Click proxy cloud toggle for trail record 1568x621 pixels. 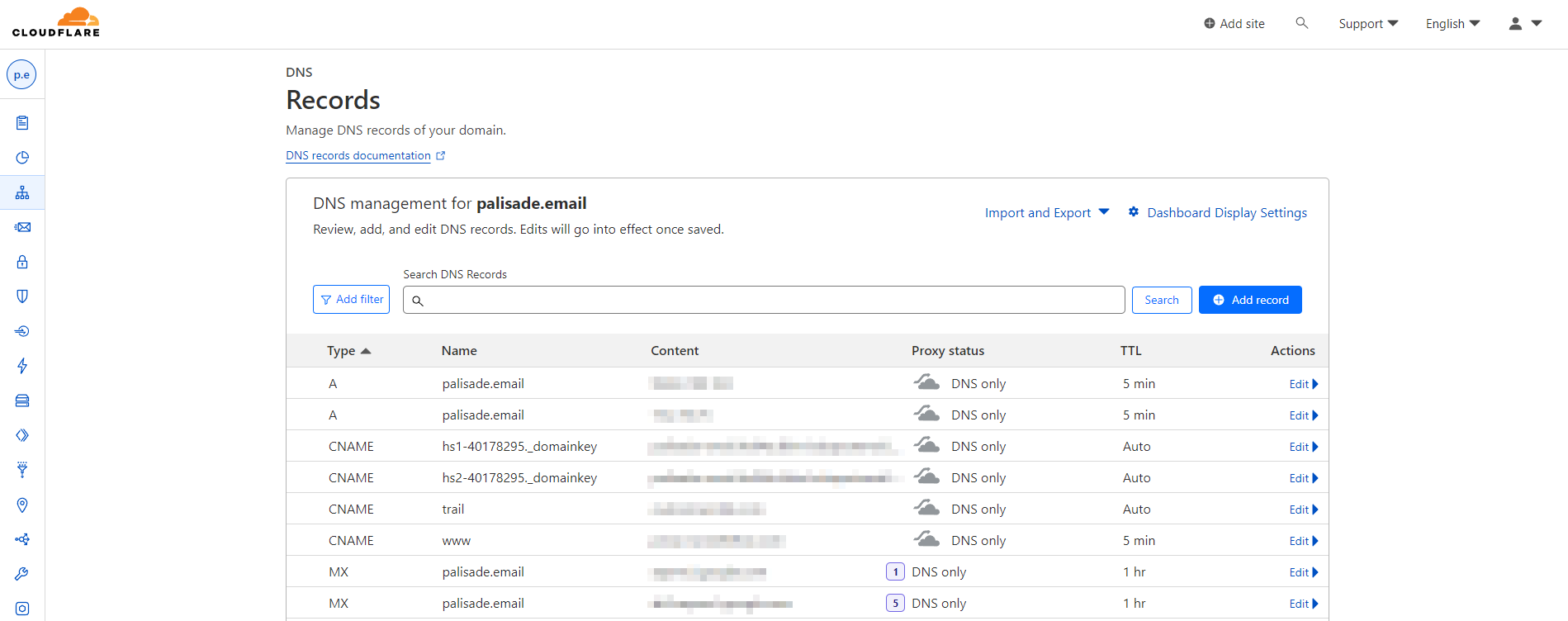tap(926, 509)
